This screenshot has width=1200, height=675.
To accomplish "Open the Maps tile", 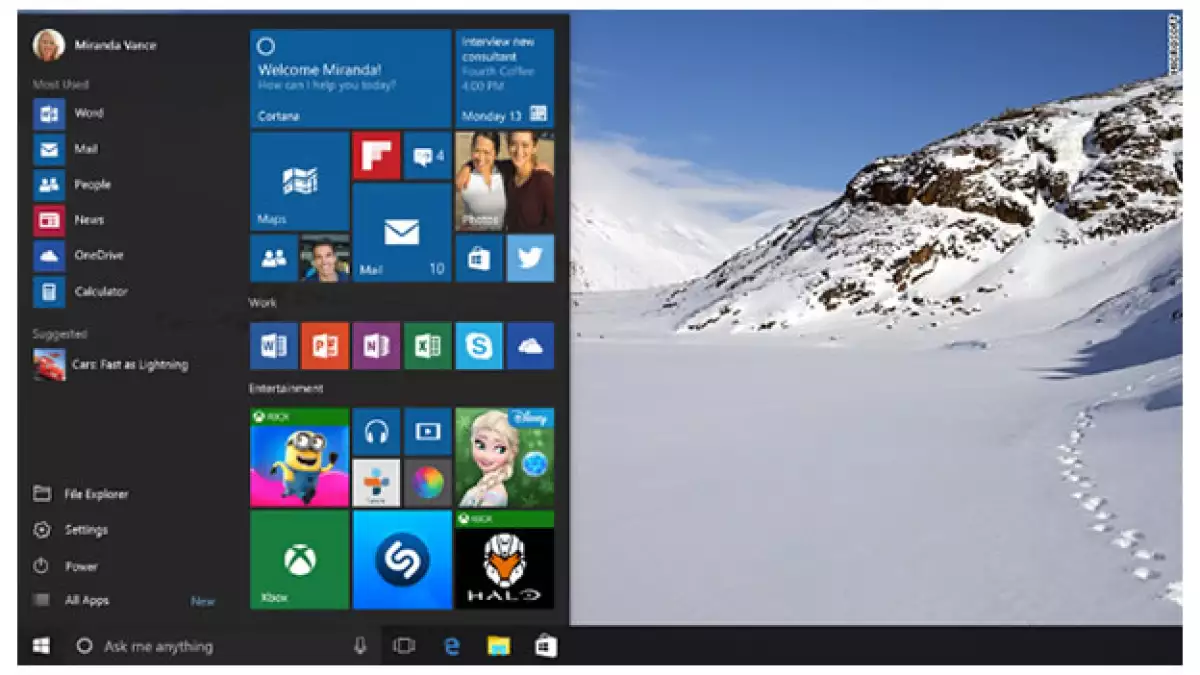I will (299, 182).
